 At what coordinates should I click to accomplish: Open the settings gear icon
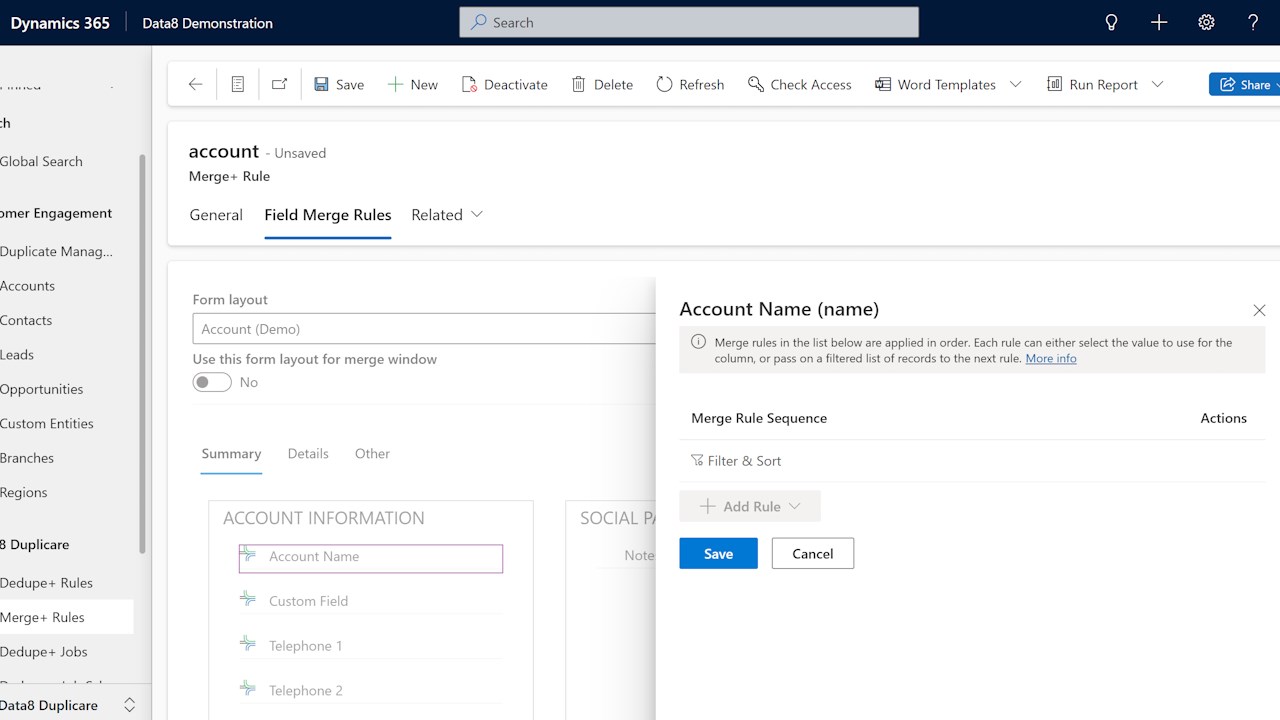click(x=1207, y=22)
